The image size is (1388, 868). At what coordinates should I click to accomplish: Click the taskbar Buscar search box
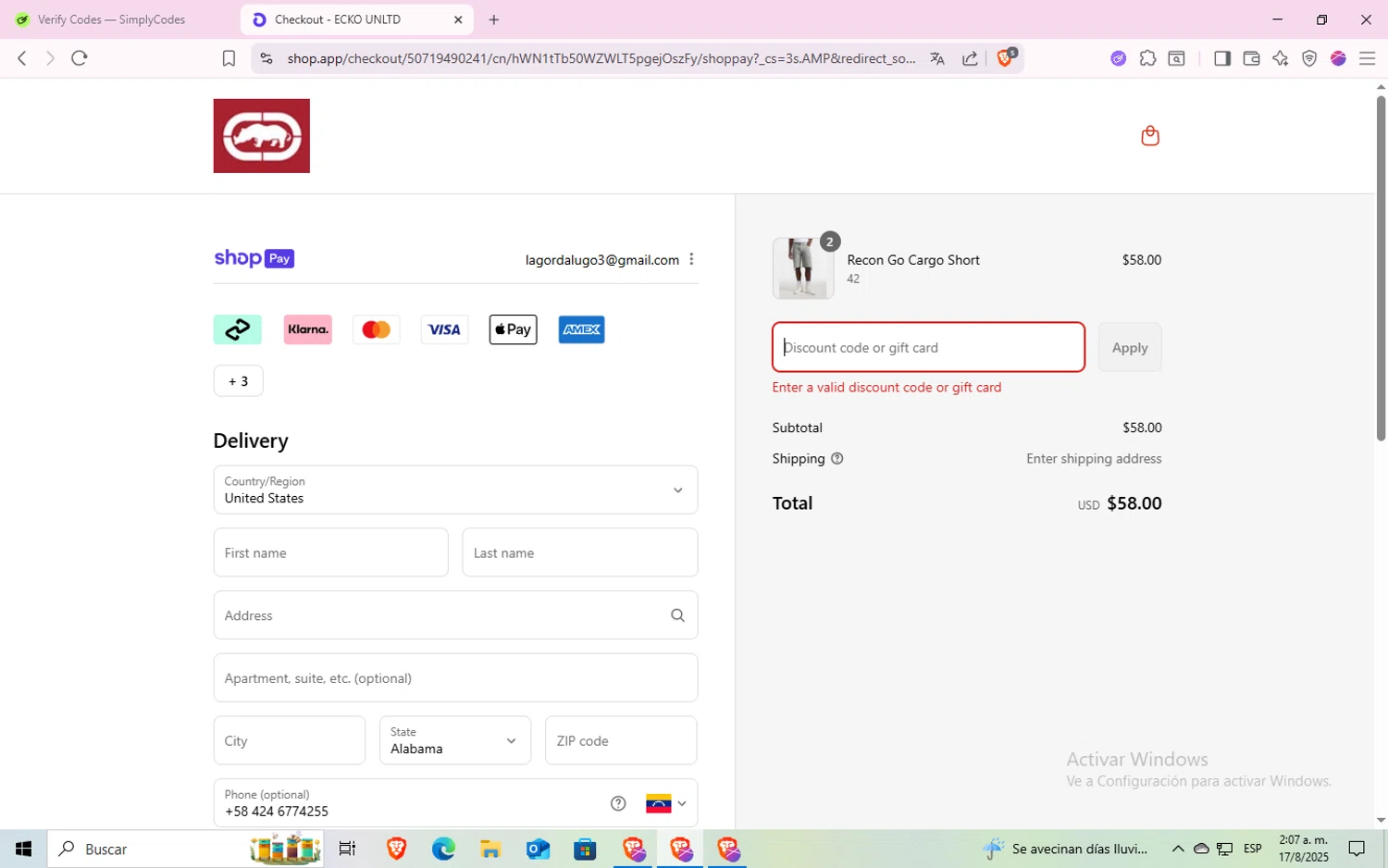[185, 849]
